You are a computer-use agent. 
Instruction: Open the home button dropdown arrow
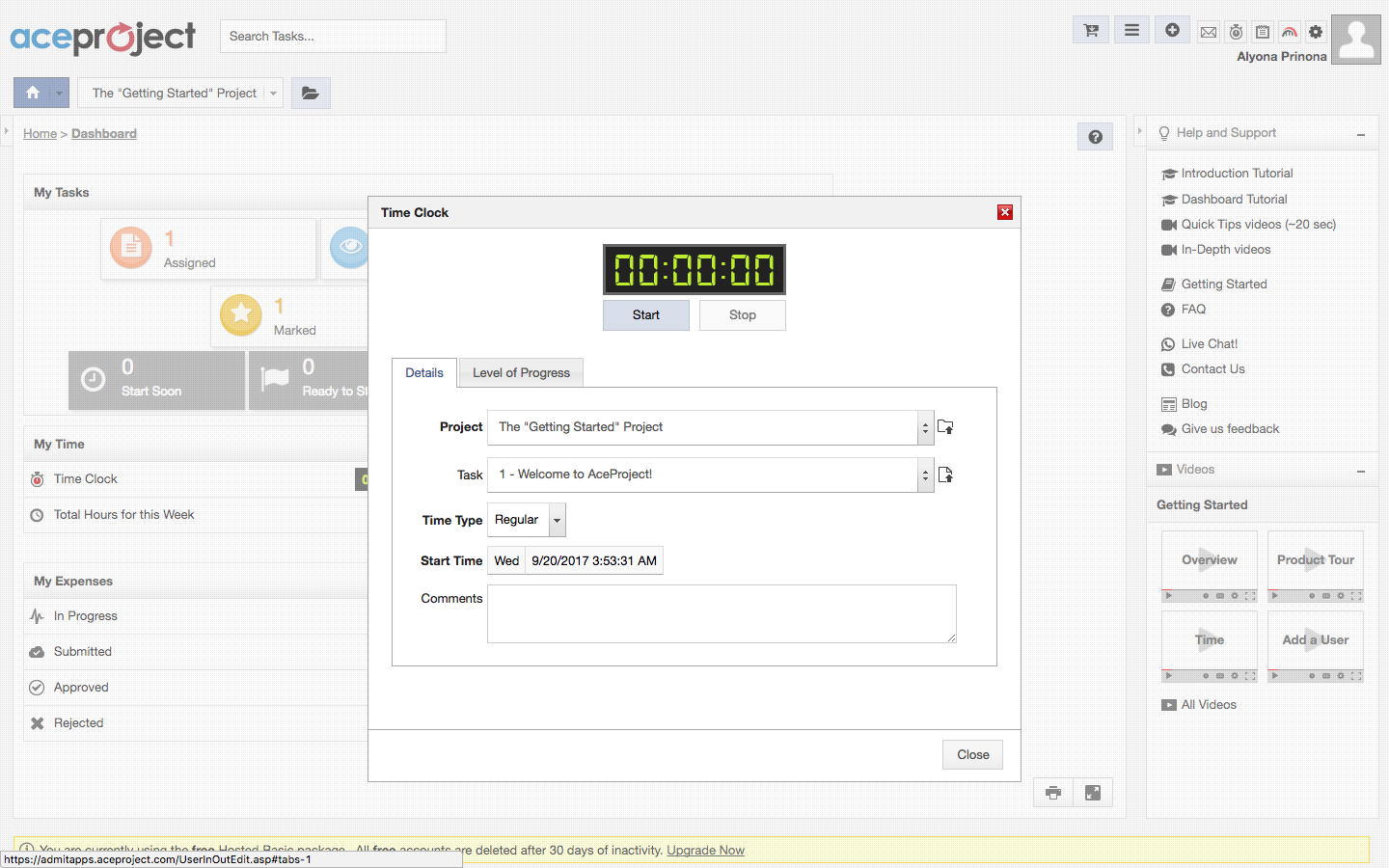pos(60,93)
